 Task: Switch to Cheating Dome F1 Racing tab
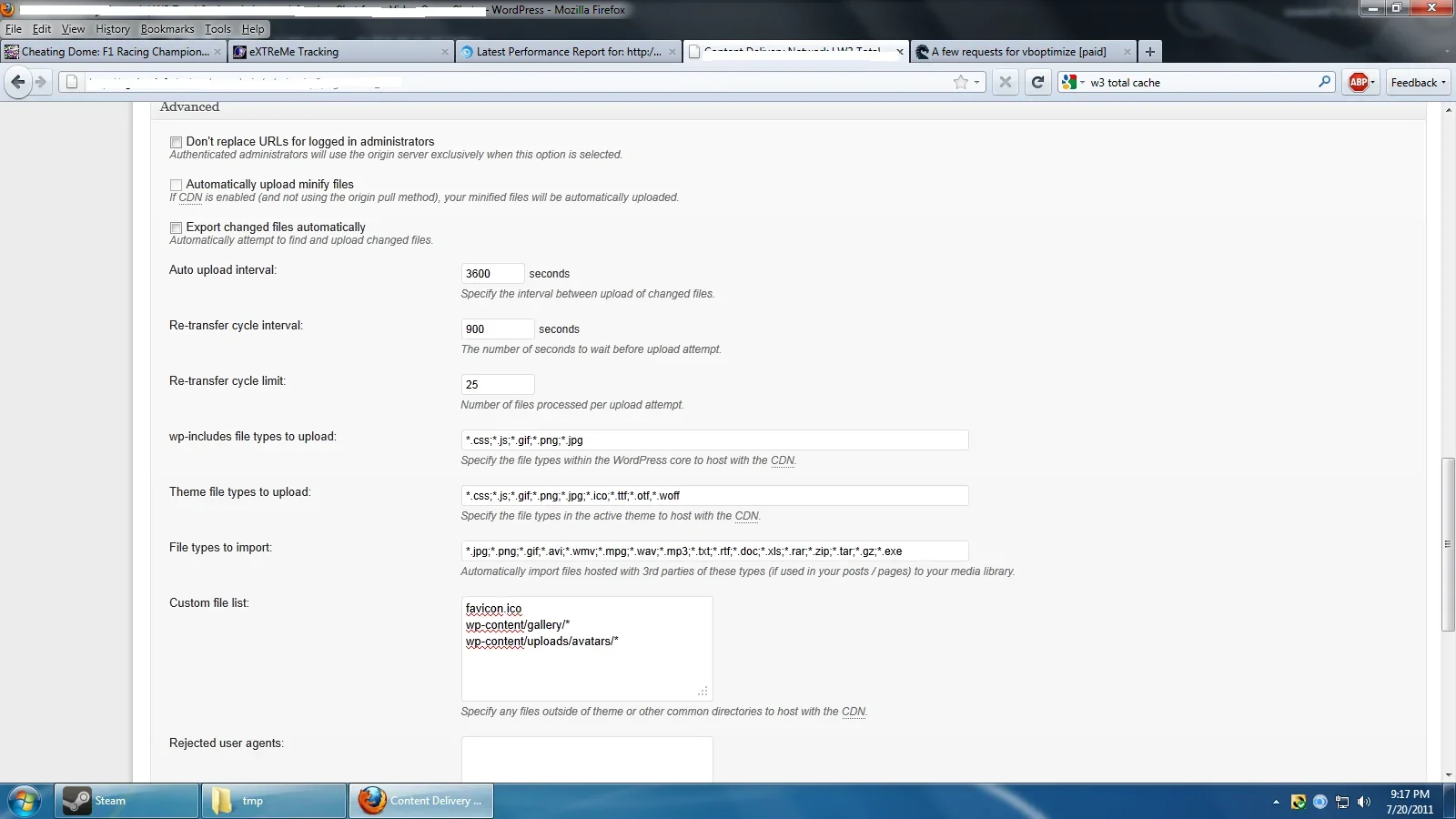[x=113, y=52]
